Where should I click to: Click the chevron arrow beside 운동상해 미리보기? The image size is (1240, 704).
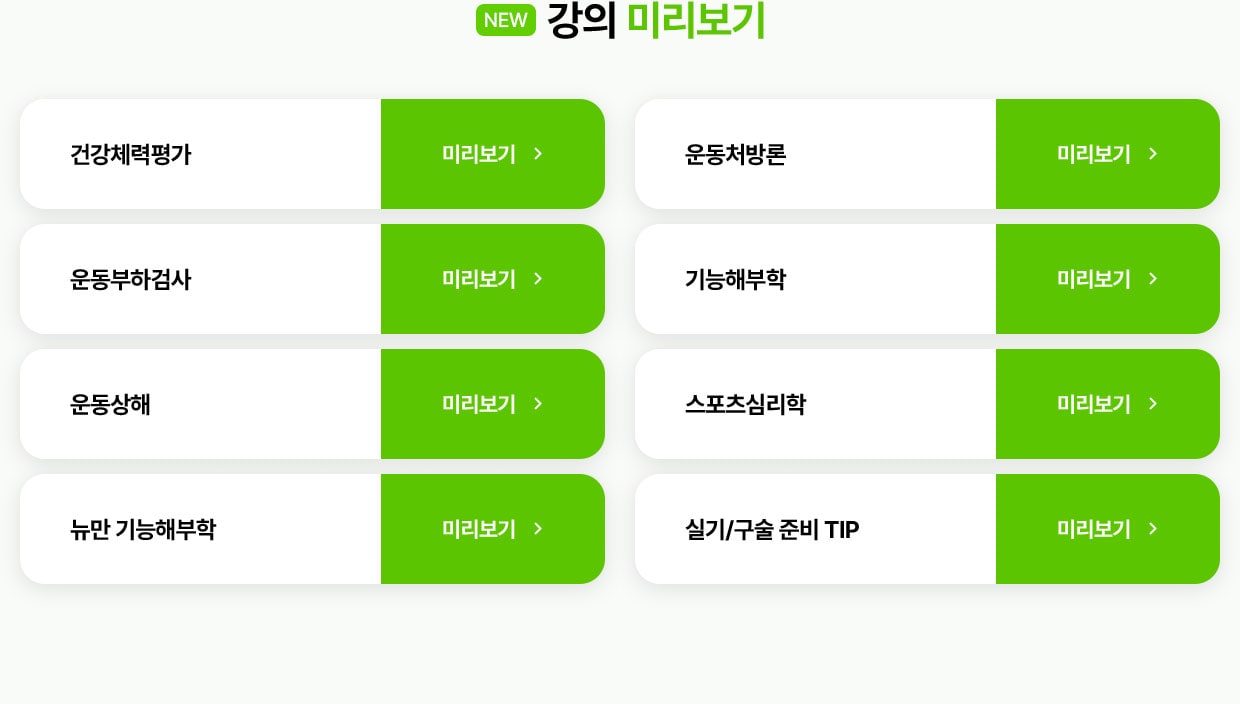click(x=537, y=404)
